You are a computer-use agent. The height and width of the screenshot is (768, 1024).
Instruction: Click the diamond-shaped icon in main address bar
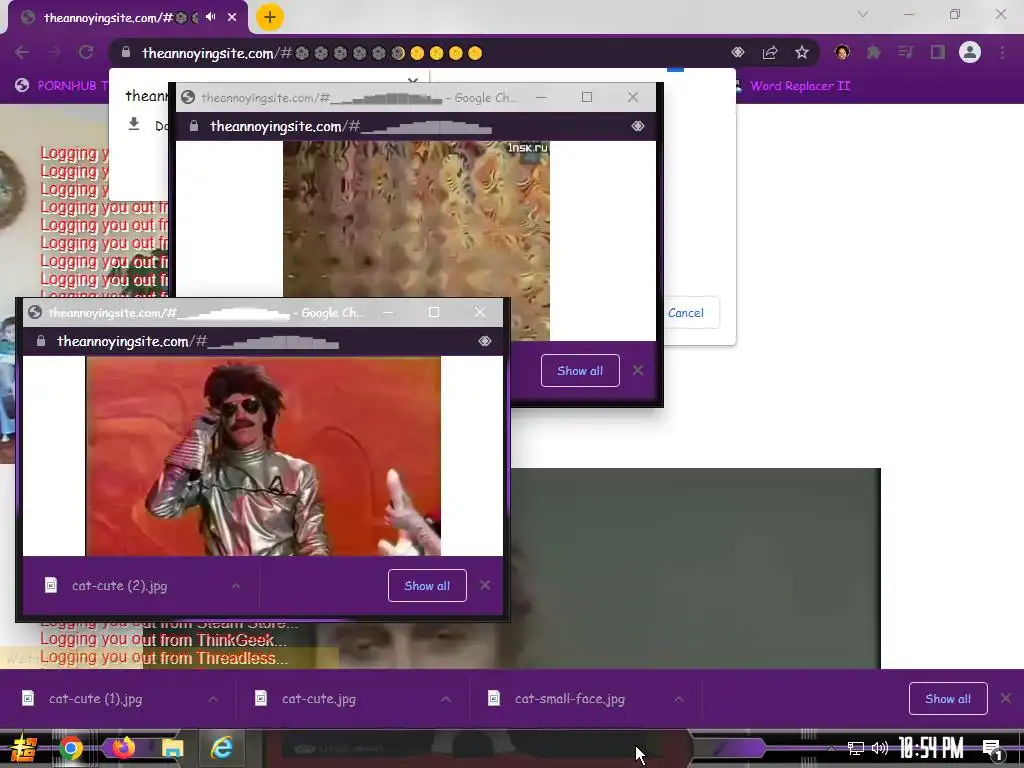tap(738, 52)
